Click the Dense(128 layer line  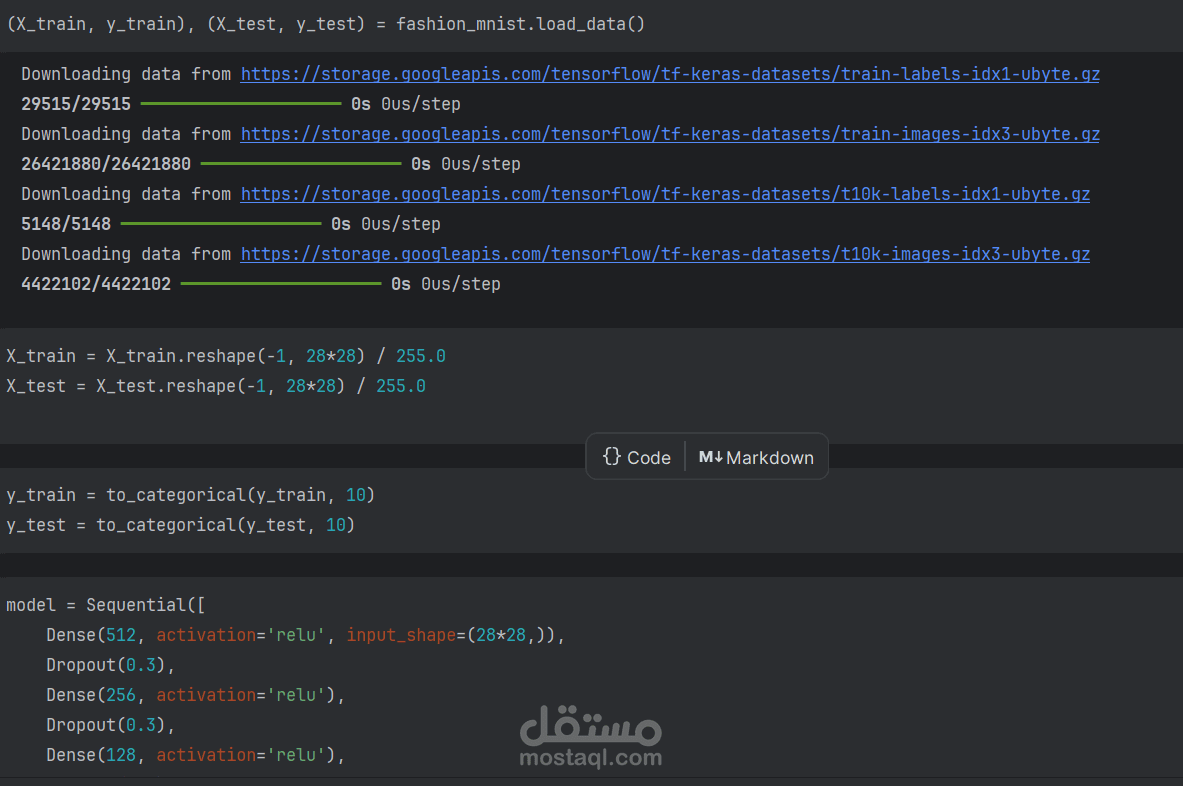pyautogui.click(x=195, y=755)
